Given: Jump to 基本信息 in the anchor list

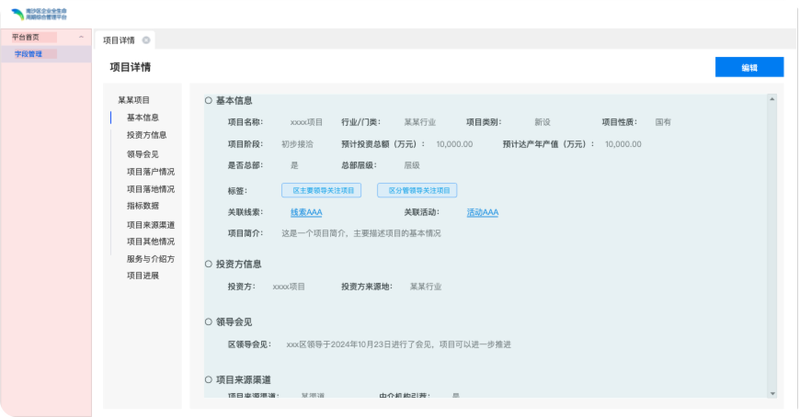Looking at the screenshot, I should tap(143, 117).
